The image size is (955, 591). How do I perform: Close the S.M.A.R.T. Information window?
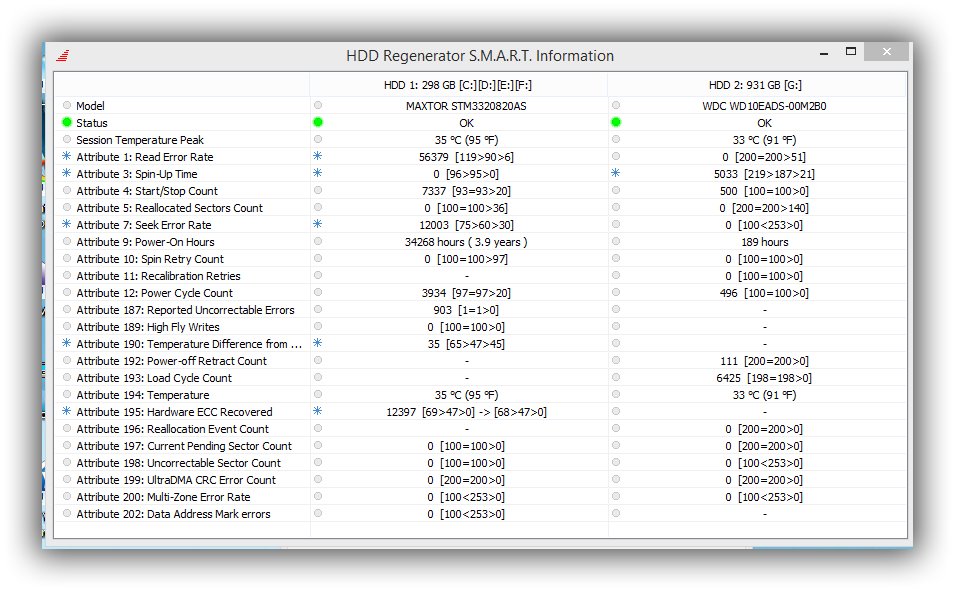pos(887,52)
